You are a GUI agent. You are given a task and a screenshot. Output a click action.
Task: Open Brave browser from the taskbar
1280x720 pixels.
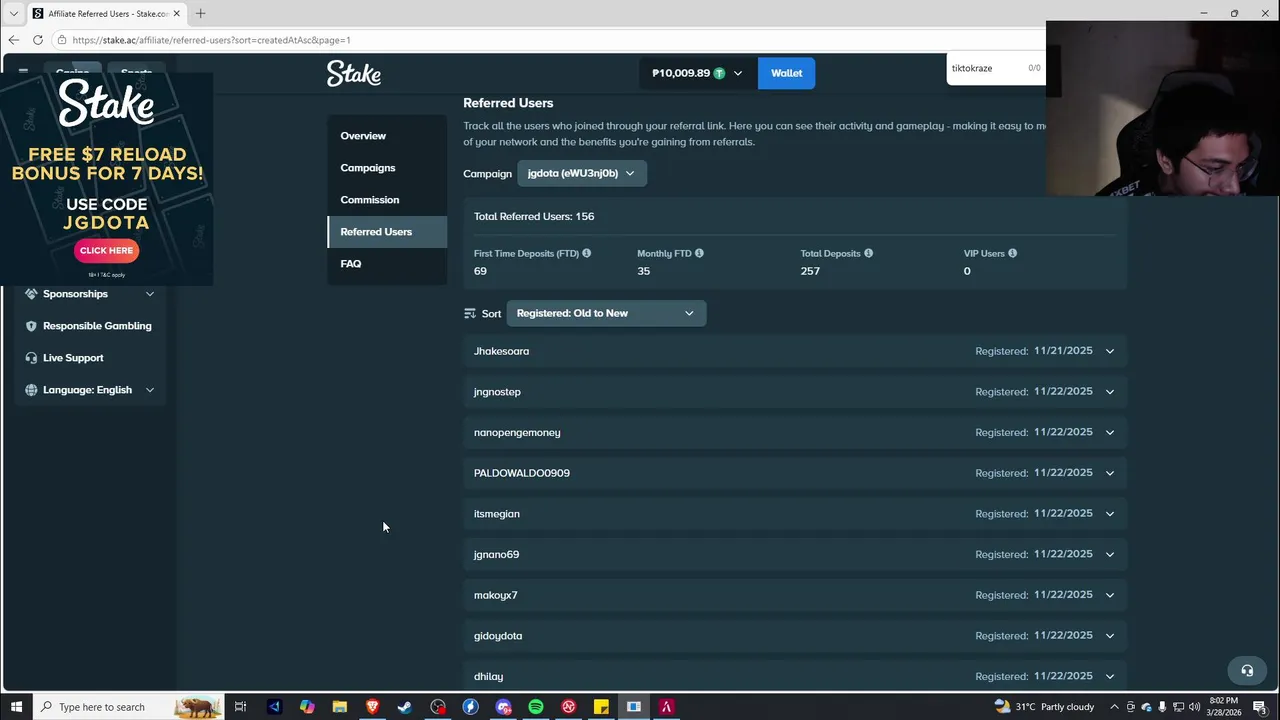point(372,707)
